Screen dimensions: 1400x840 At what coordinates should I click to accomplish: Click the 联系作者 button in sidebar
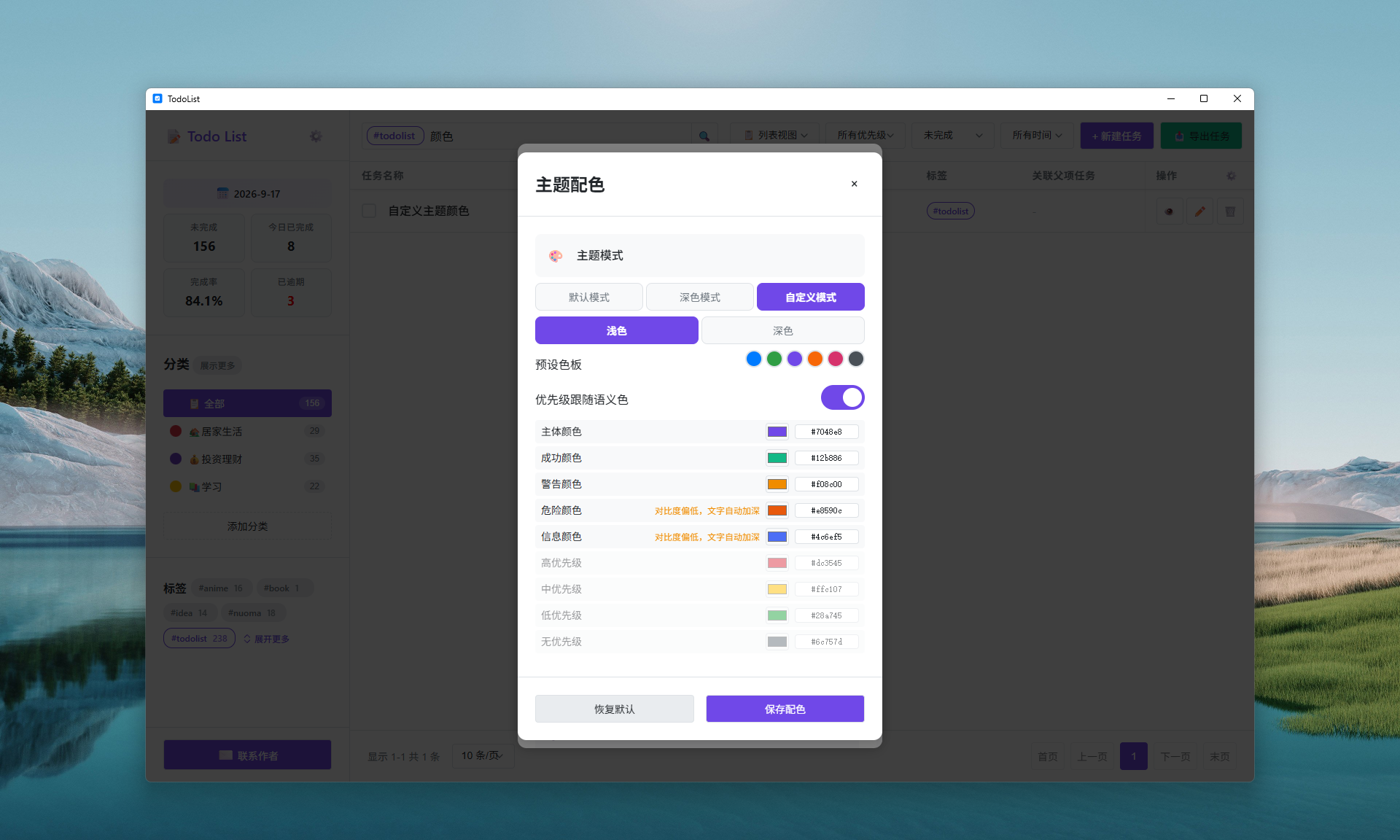tap(247, 755)
